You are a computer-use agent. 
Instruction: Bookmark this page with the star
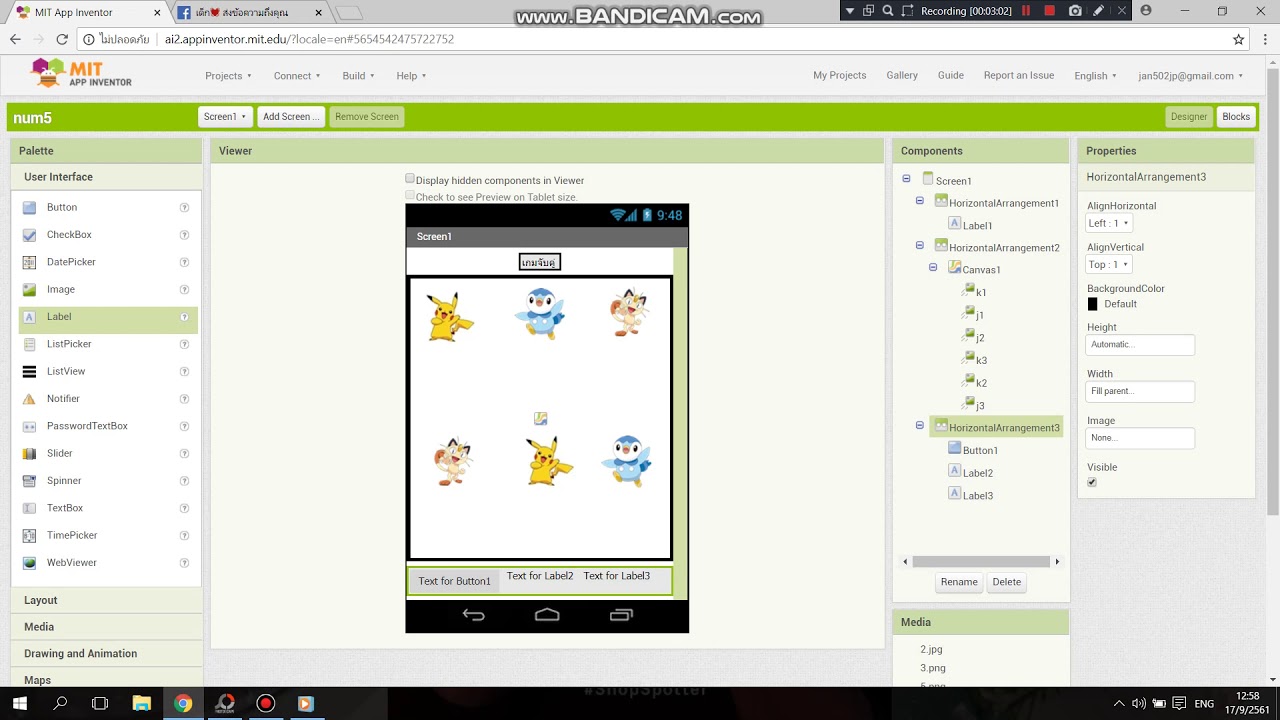pos(1238,39)
